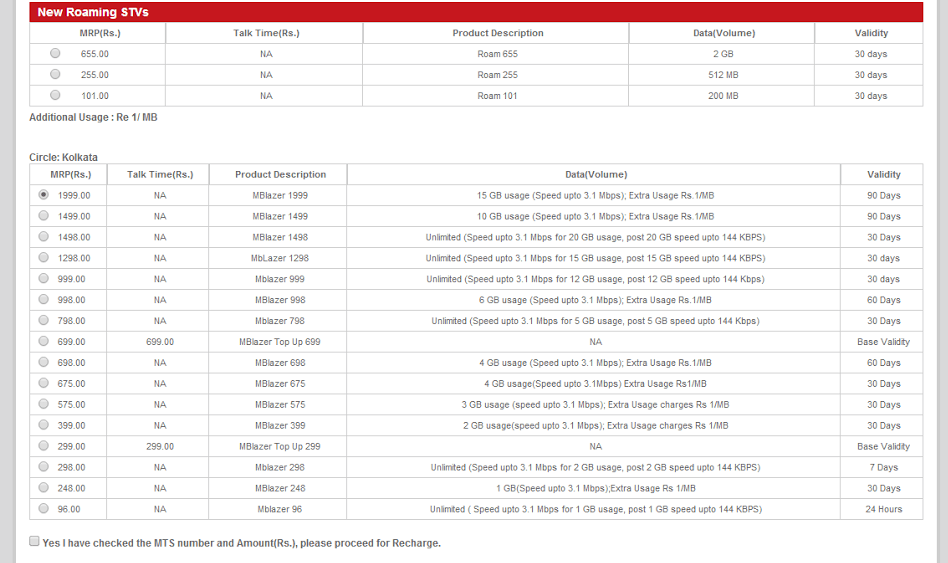Screen dimensions: 948x563
Task: Click 'MBlazer Top Up 699' cell
Action: tap(280, 342)
